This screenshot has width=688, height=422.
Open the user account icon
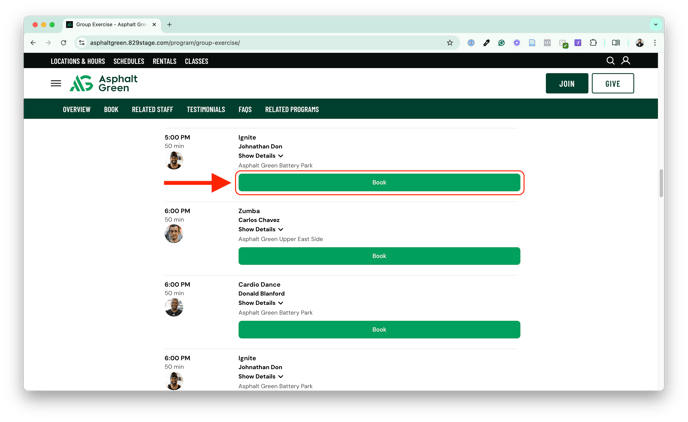coord(626,61)
